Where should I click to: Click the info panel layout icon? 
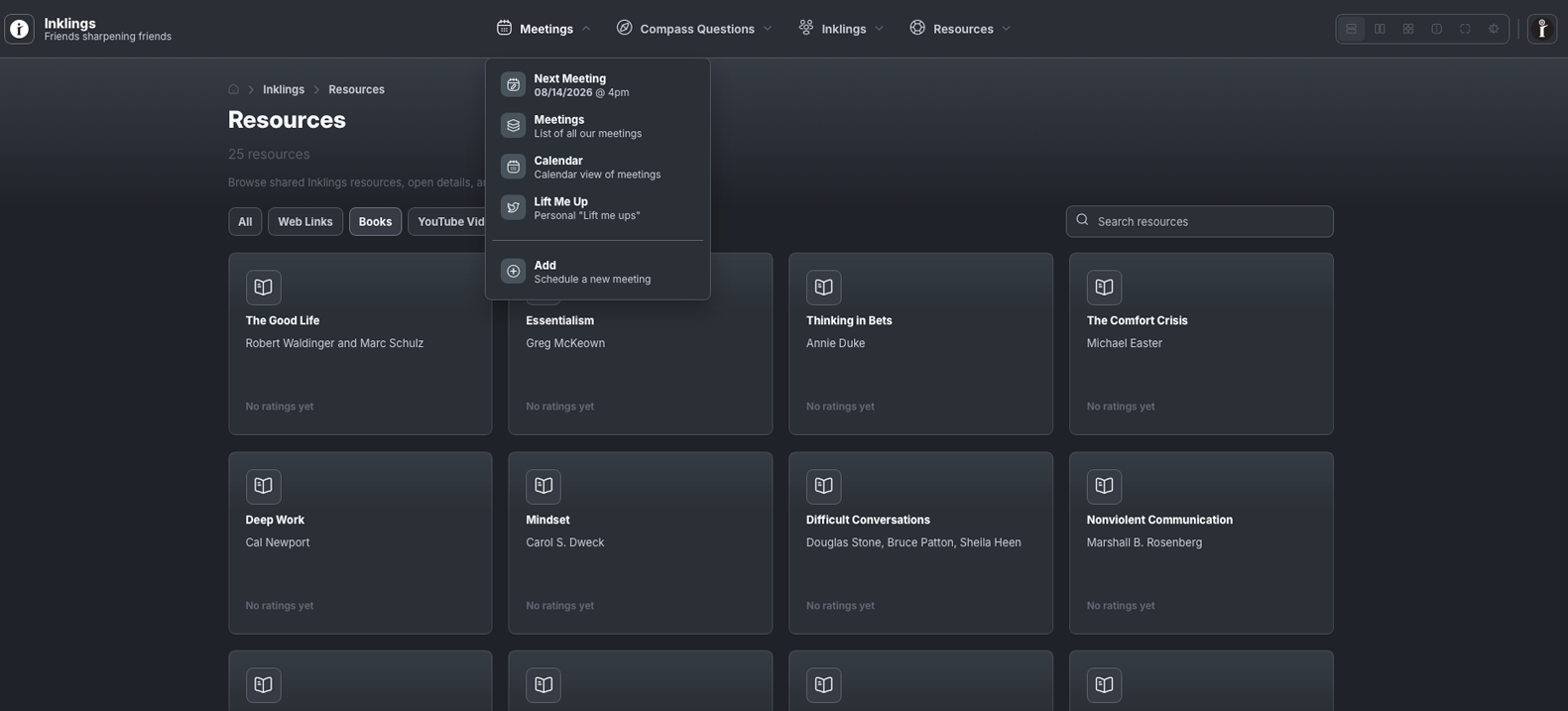(1437, 29)
